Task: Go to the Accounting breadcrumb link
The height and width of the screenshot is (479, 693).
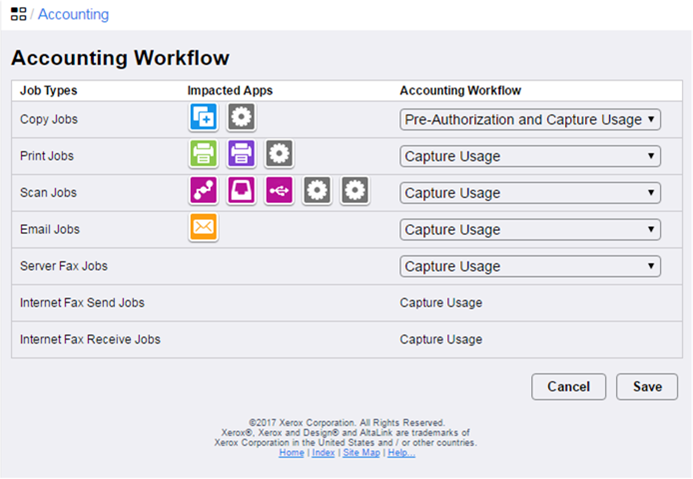Action: [73, 15]
